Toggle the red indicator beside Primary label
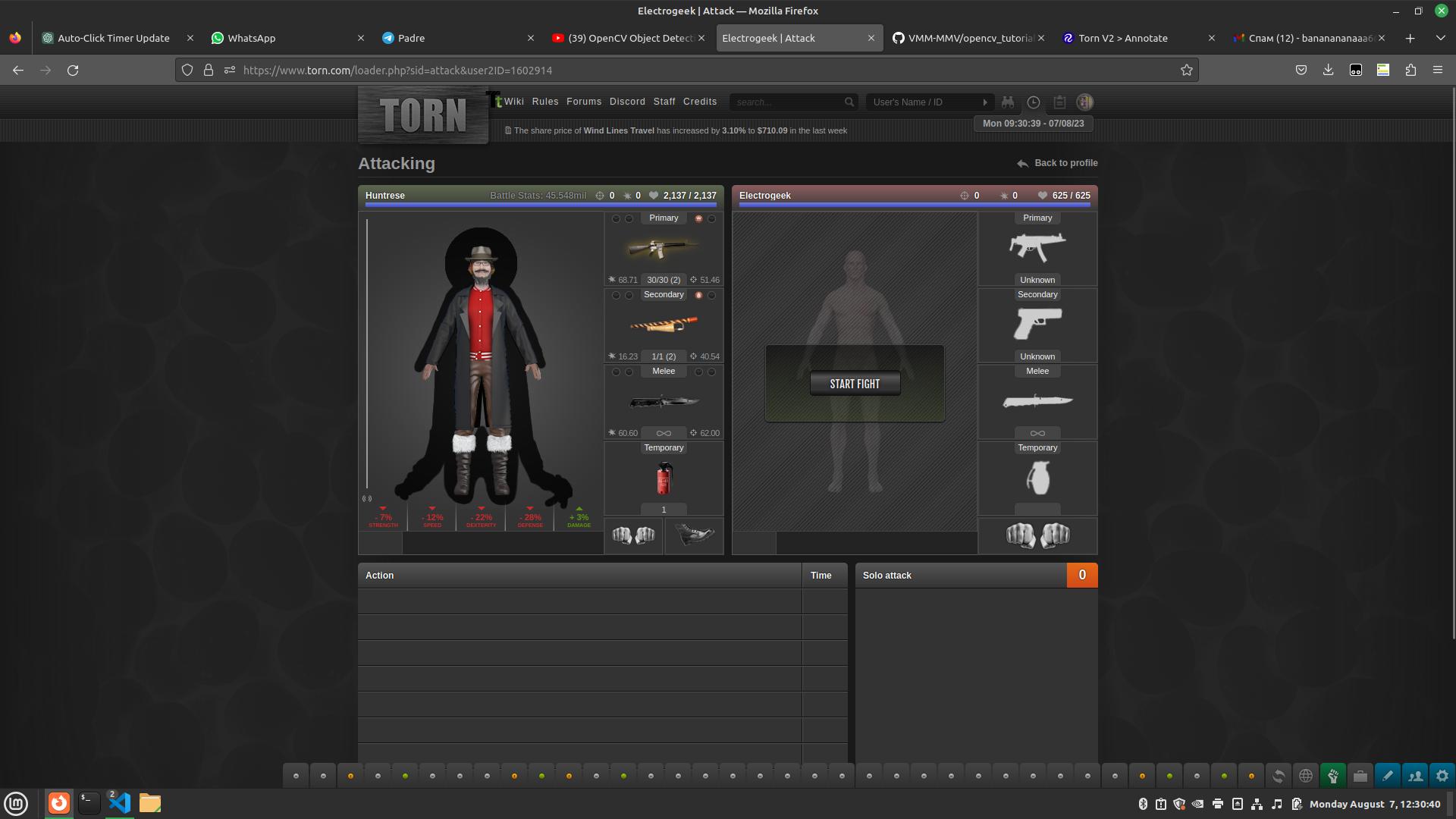Screen dimensions: 1456x819 [x=698, y=218]
